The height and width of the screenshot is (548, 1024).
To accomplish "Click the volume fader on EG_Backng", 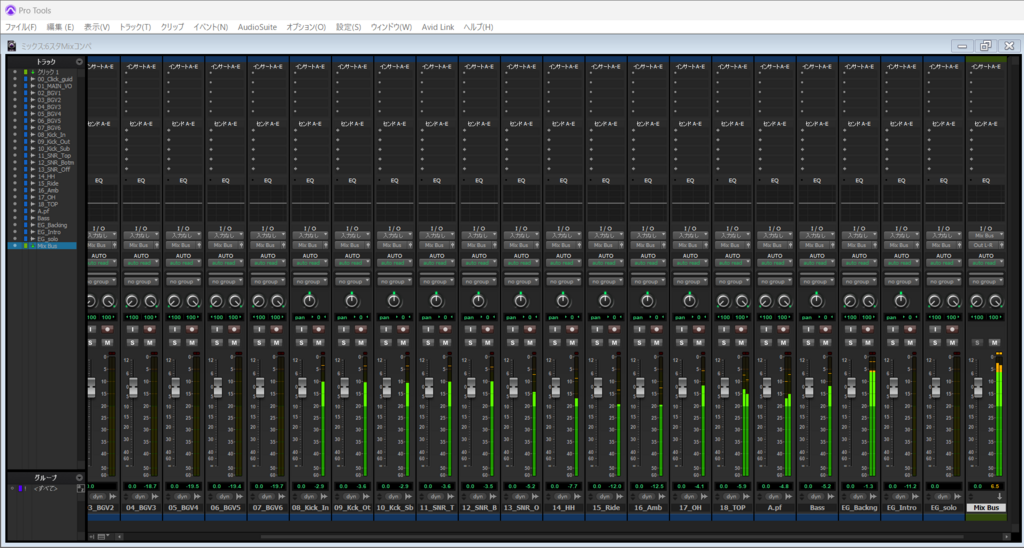I will [x=850, y=388].
